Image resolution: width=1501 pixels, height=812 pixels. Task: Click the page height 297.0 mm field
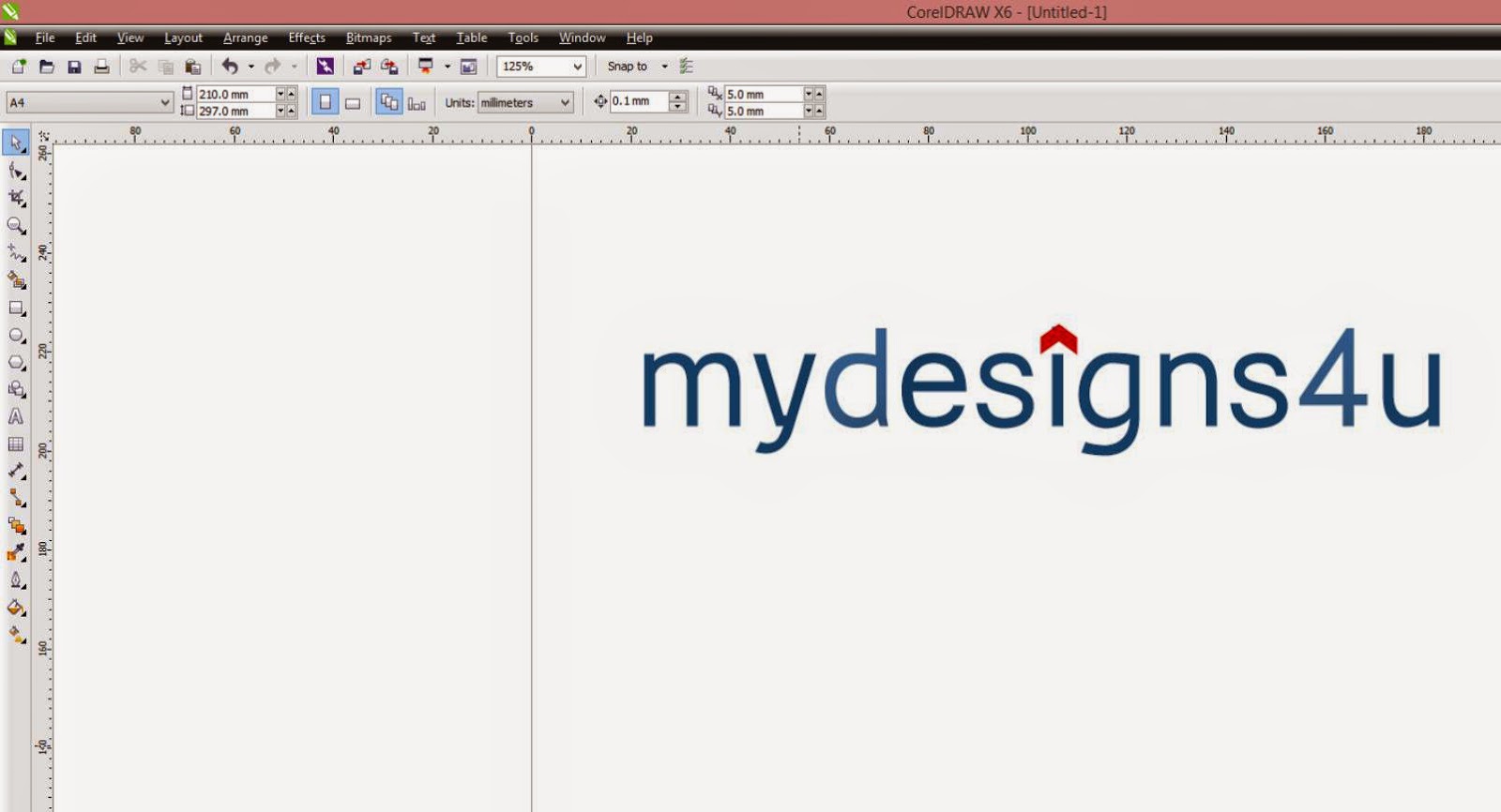235,111
